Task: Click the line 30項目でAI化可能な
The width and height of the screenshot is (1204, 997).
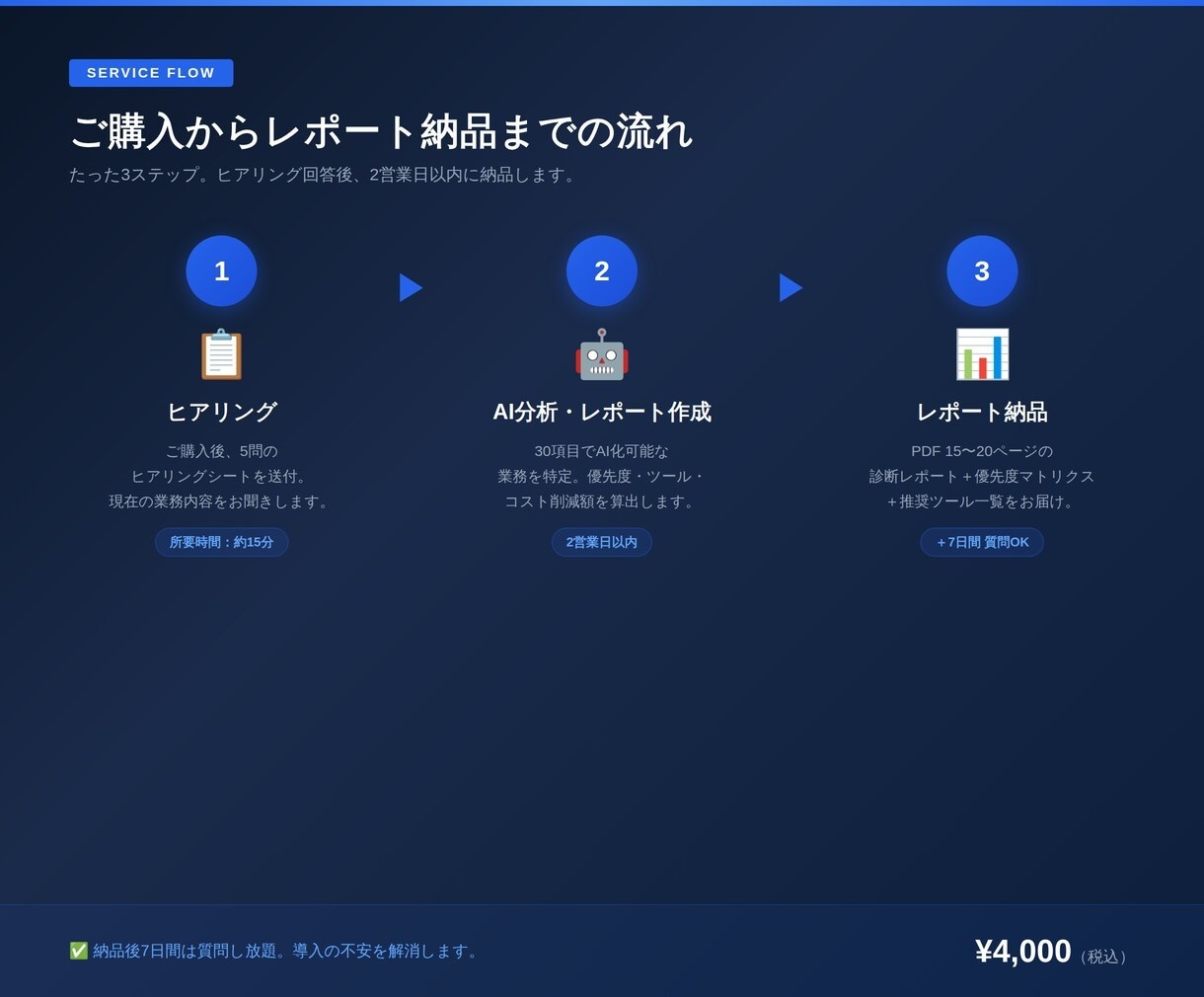Action: [602, 451]
